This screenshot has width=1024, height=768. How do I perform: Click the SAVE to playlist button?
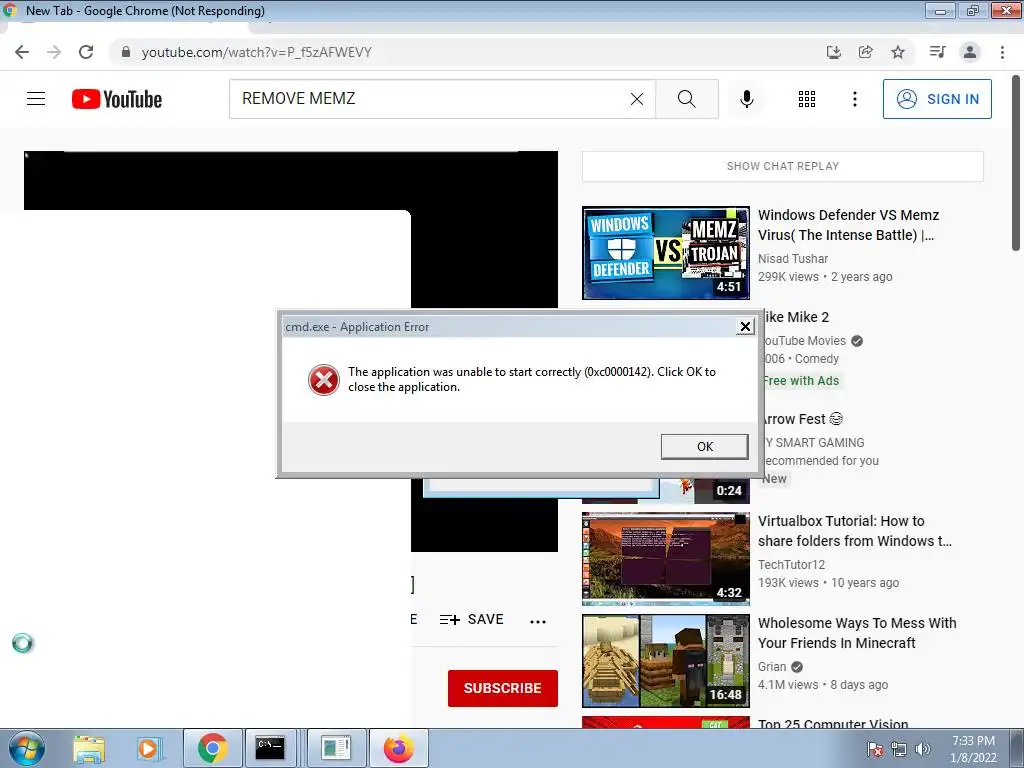(472, 619)
